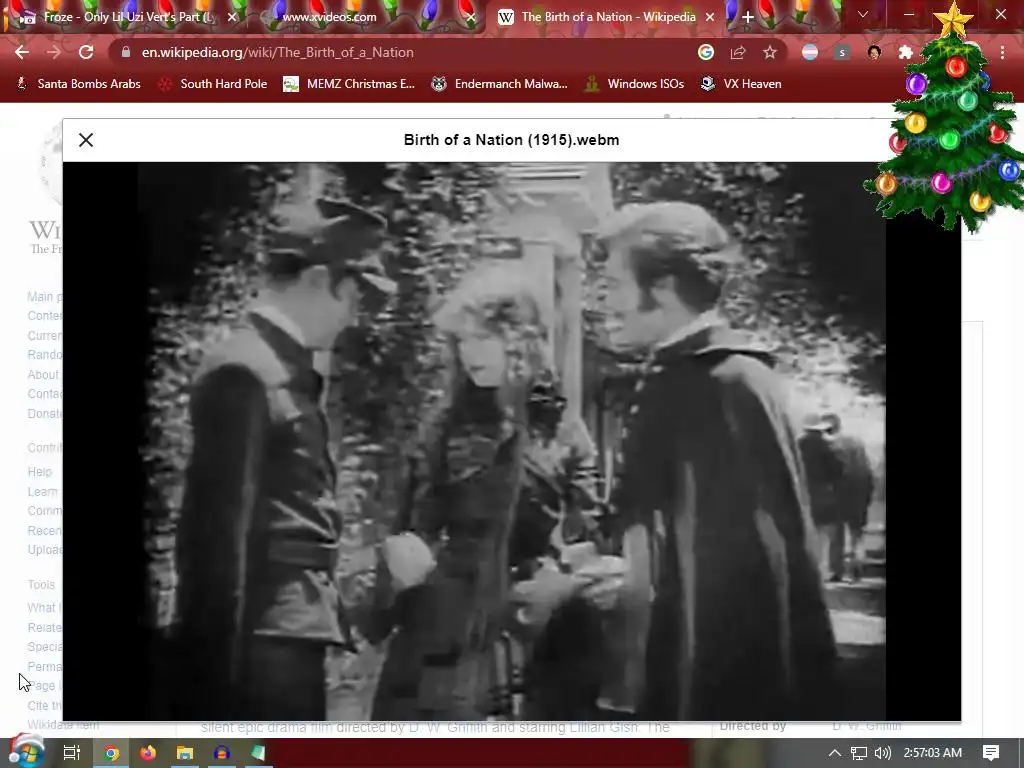
Task: Open the Chrome three-dot menu
Action: [1002, 52]
